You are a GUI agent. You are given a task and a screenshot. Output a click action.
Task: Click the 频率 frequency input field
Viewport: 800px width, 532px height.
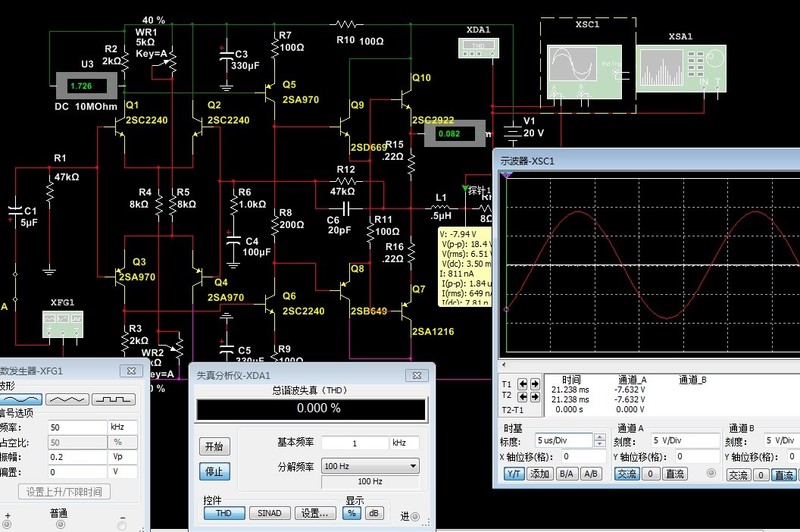click(x=76, y=427)
